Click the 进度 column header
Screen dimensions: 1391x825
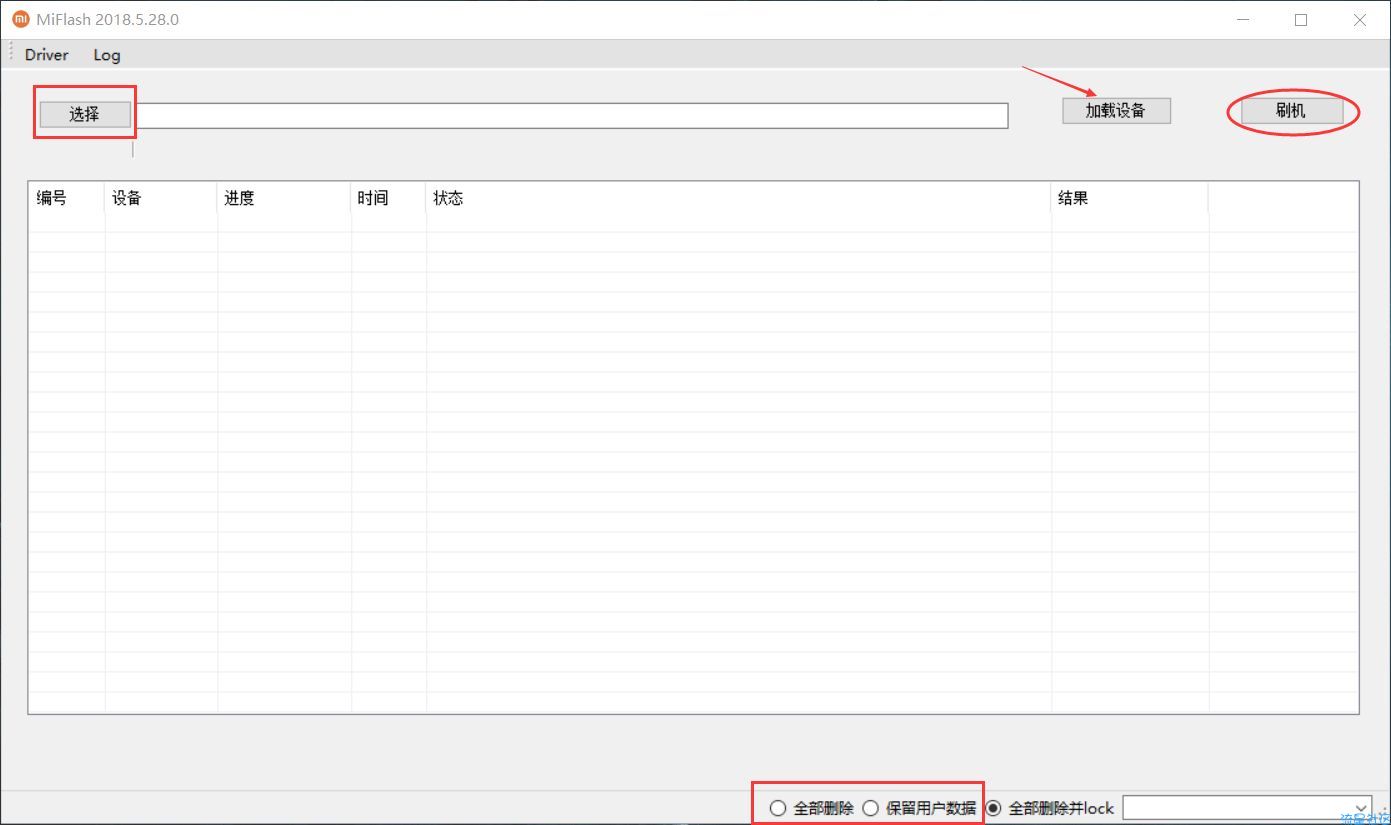coord(284,198)
